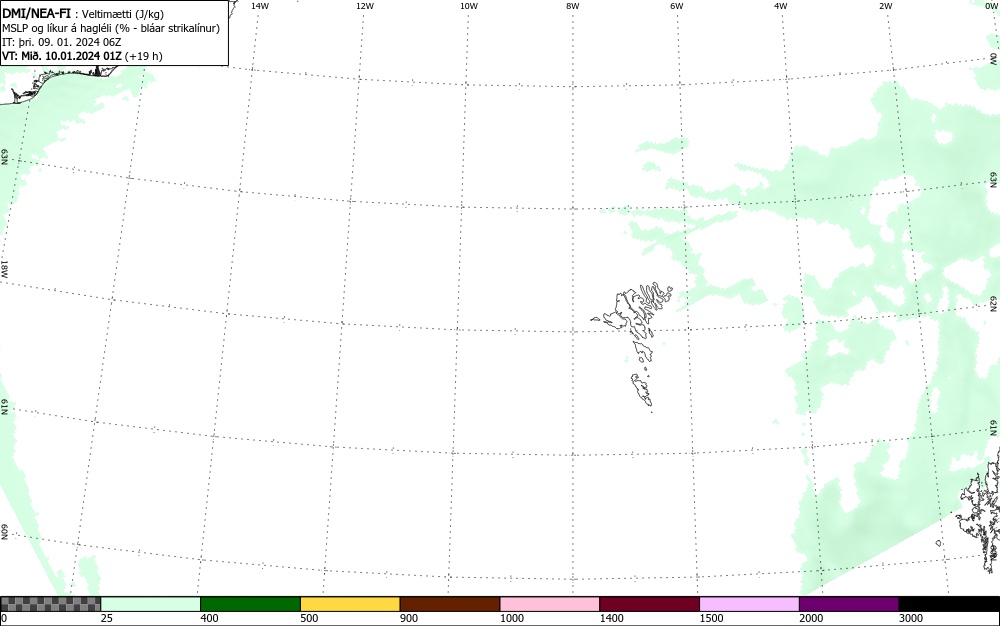
Task: Click the light violet 1500–2000 legend swatch
Action: pyautogui.click(x=749, y=604)
